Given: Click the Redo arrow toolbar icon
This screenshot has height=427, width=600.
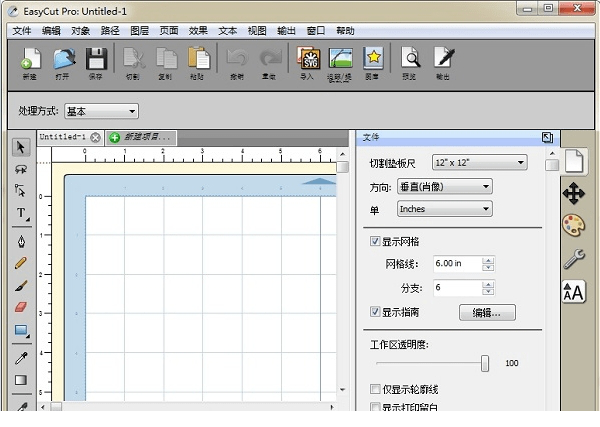Looking at the screenshot, I should point(270,59).
